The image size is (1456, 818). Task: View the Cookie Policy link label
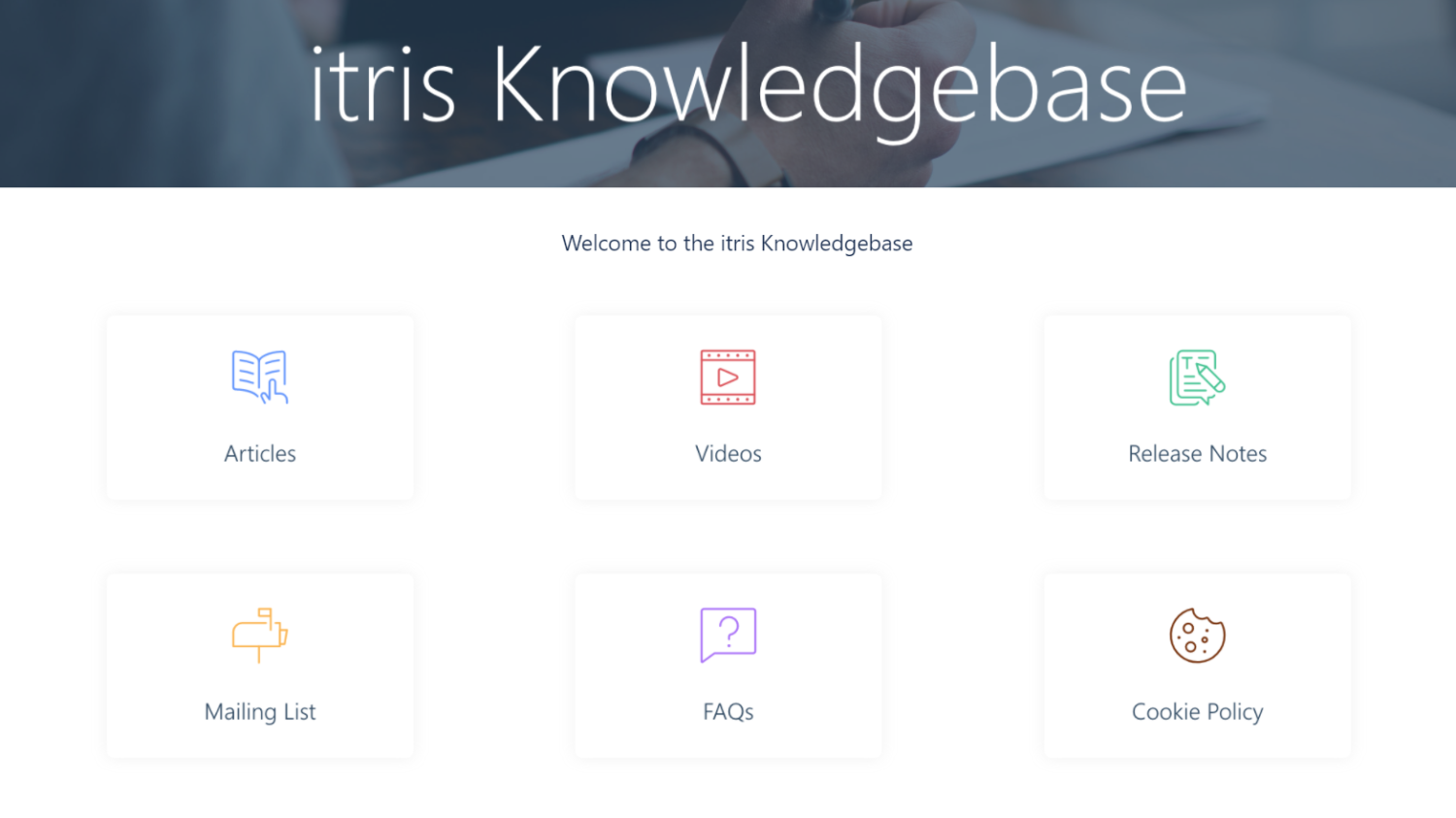click(x=1197, y=711)
